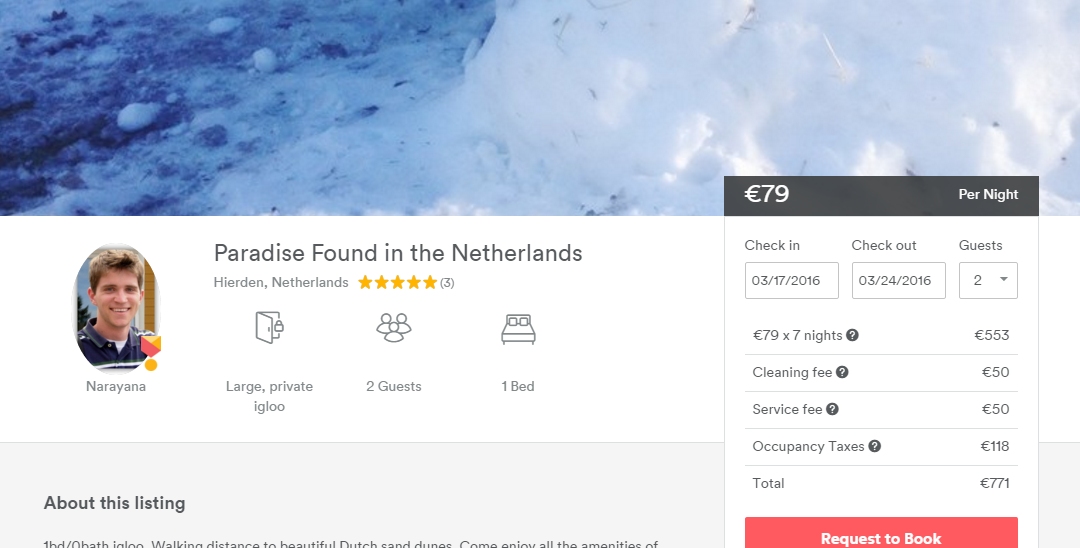Click help icon beside €79 x 7 nights

coord(853,336)
